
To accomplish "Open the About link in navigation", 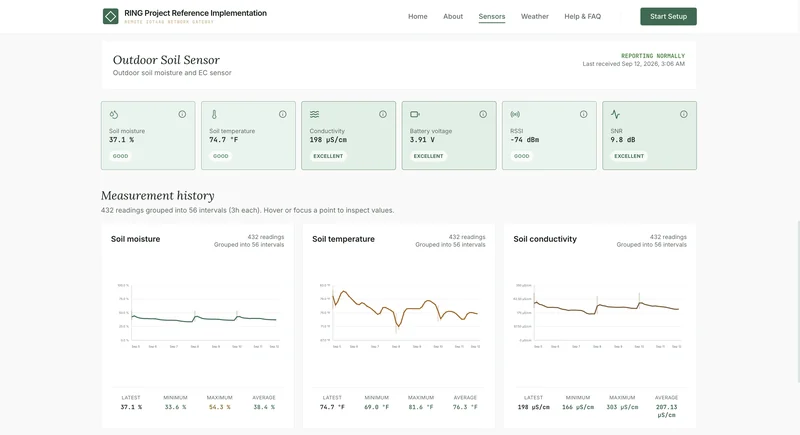I will coord(453,16).
